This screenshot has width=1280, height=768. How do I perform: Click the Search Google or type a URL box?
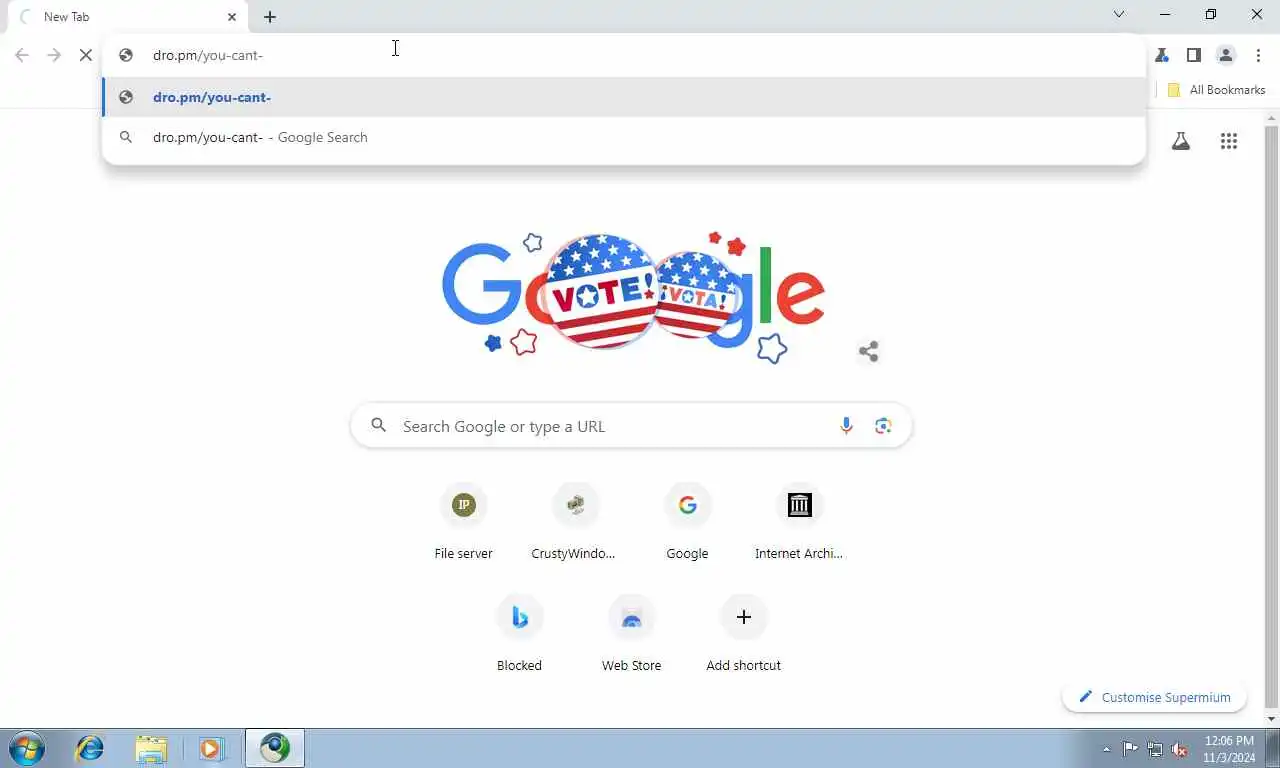click(x=631, y=426)
